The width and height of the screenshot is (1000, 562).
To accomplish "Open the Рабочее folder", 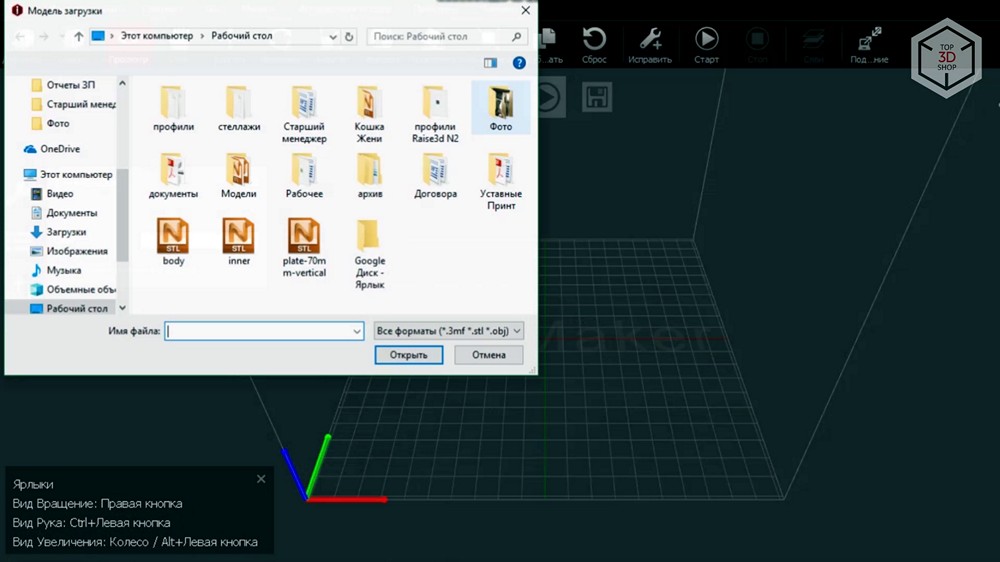I will [x=304, y=175].
